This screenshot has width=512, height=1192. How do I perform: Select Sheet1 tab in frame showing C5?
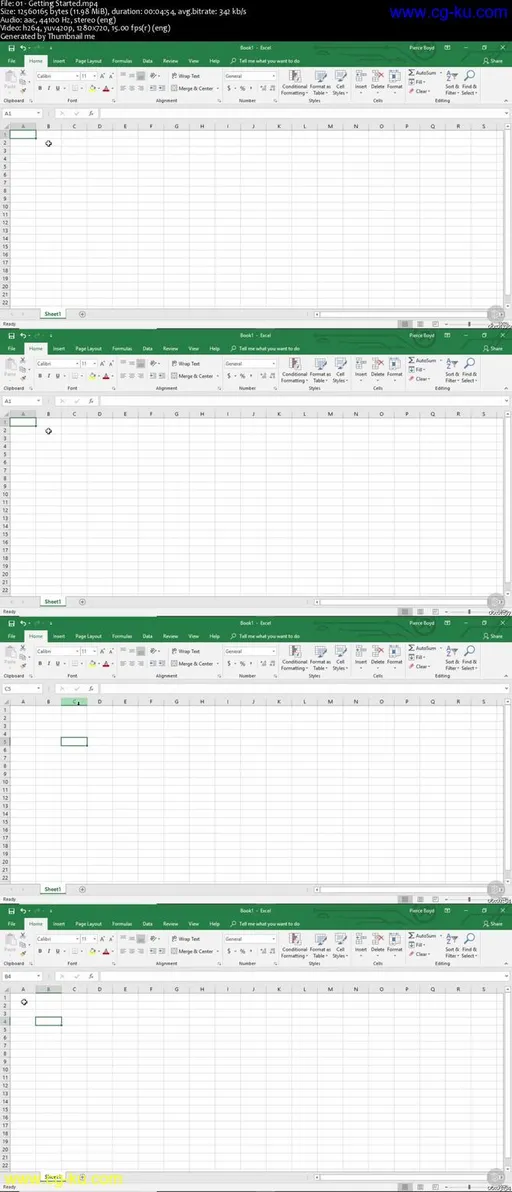click(x=52, y=889)
